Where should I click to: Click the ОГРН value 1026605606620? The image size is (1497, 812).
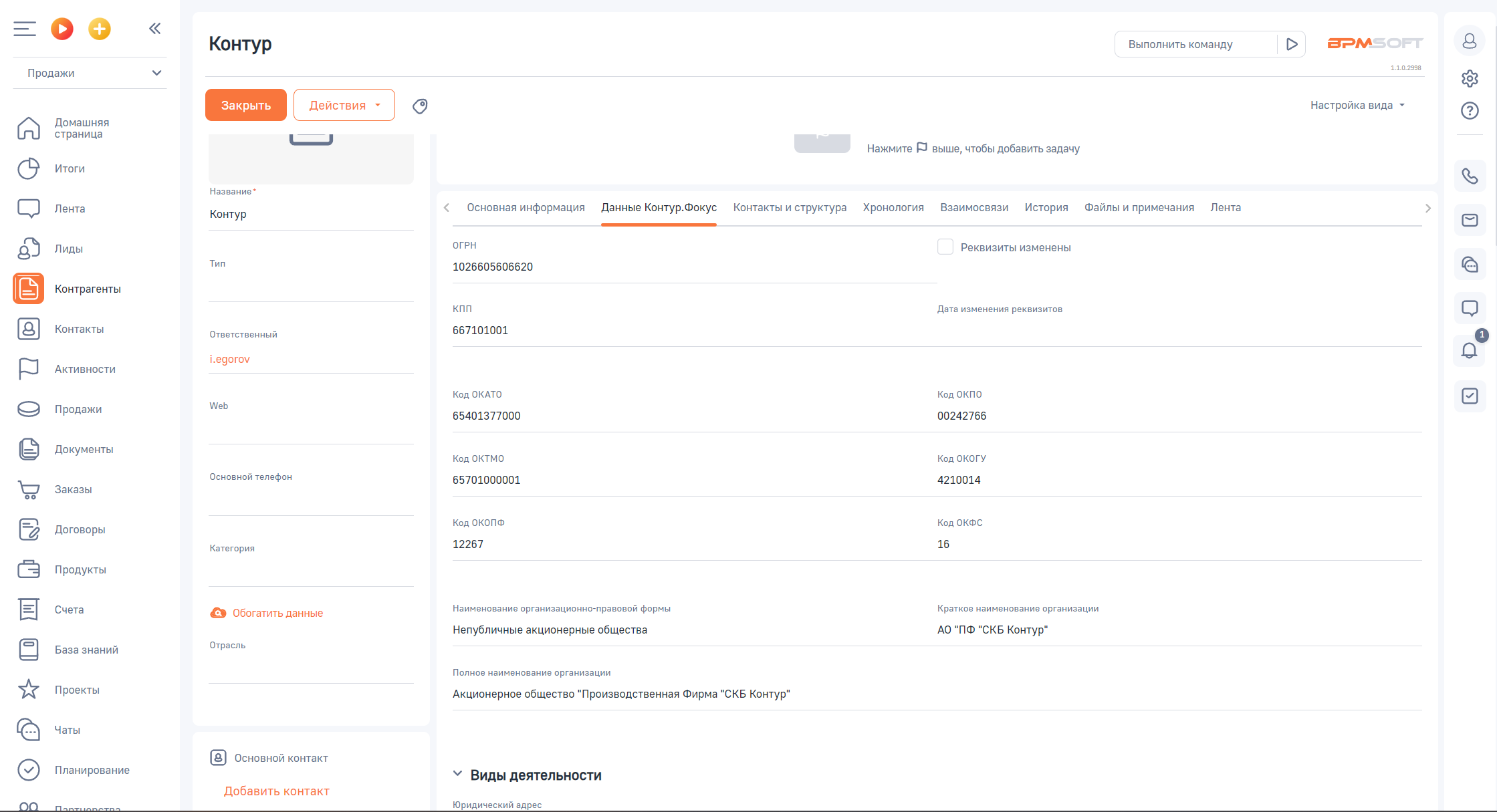493,267
